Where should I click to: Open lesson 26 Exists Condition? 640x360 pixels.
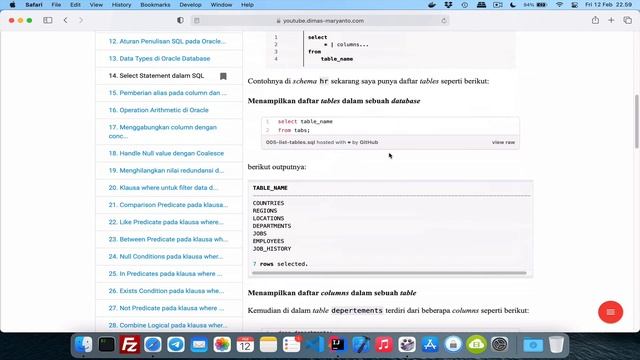(167, 291)
